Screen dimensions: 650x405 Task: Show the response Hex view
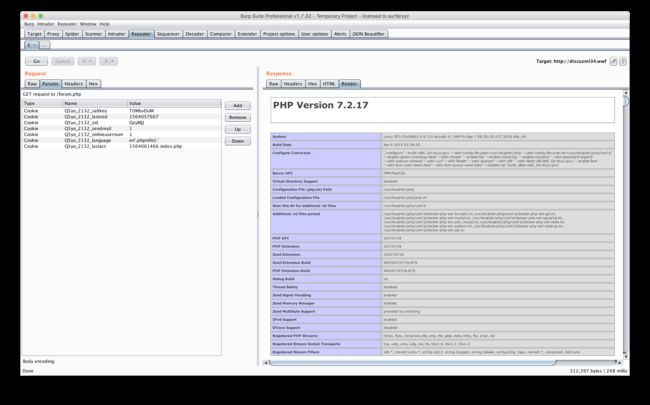click(312, 84)
